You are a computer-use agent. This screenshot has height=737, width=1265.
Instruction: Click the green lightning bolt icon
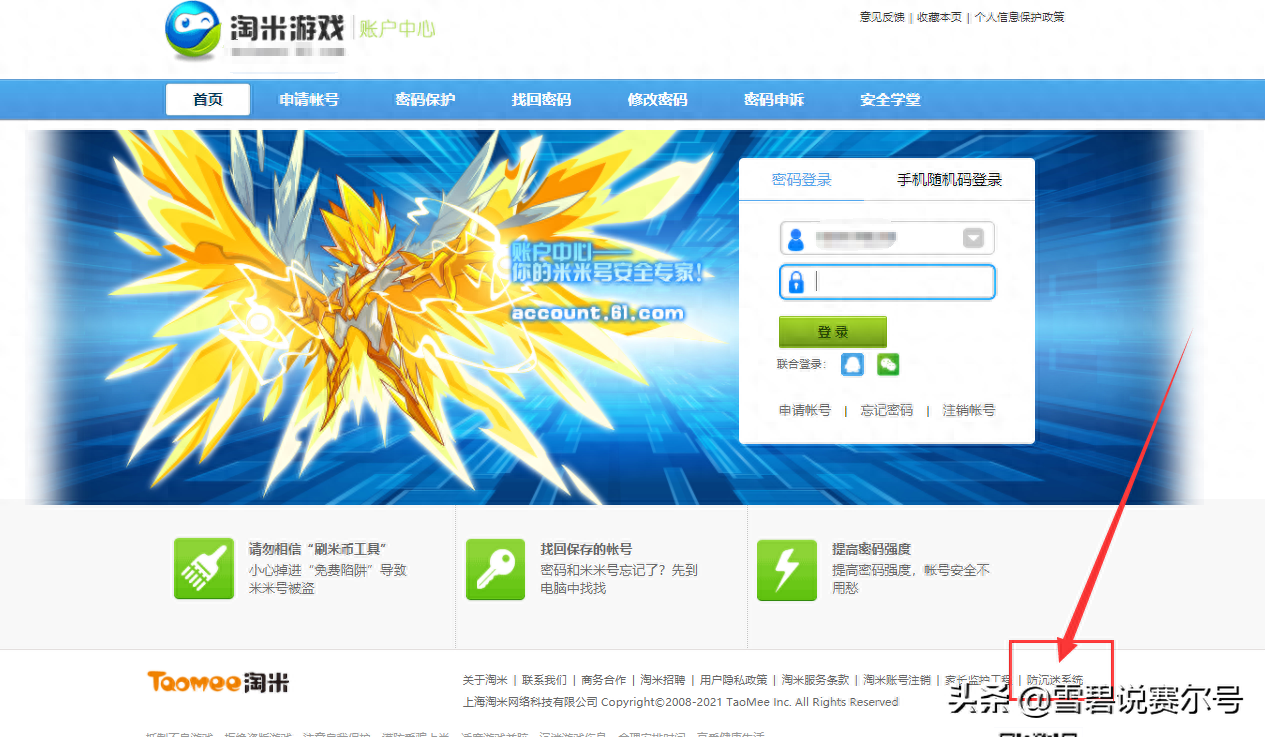[x=786, y=569]
